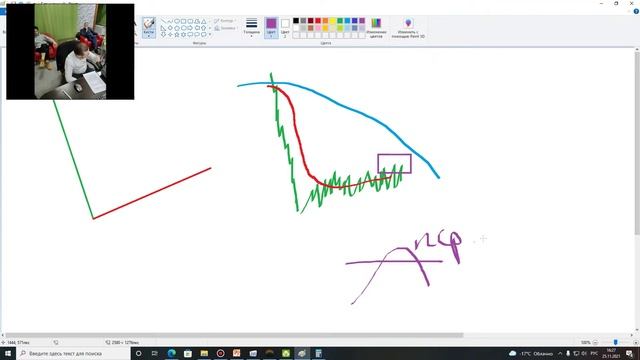Click the taskbar search field
Screen dimensions: 640x360
[x=73, y=353]
